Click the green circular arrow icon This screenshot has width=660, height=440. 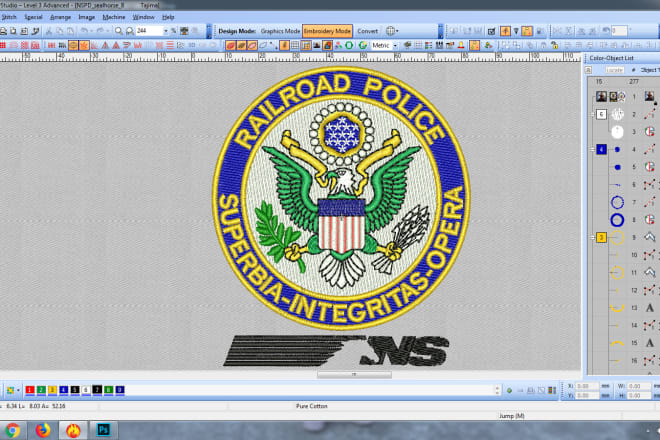(362, 45)
